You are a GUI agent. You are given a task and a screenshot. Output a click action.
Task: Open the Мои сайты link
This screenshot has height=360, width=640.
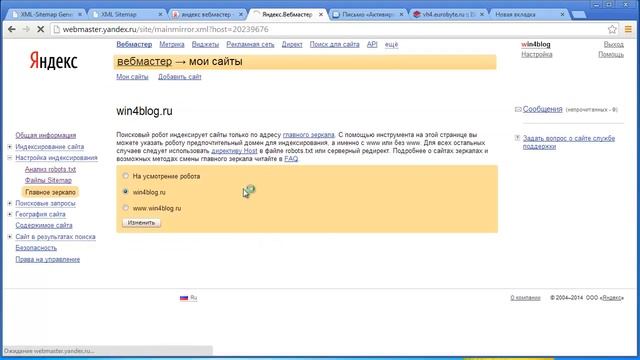[132, 77]
